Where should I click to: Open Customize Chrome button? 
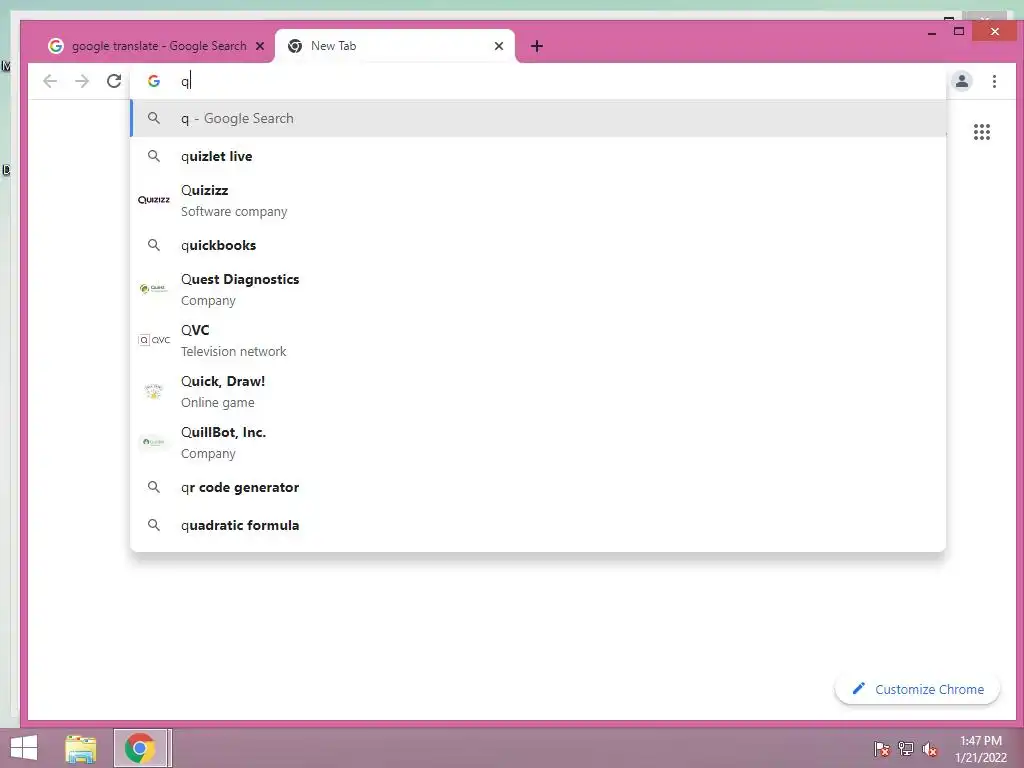coord(917,689)
